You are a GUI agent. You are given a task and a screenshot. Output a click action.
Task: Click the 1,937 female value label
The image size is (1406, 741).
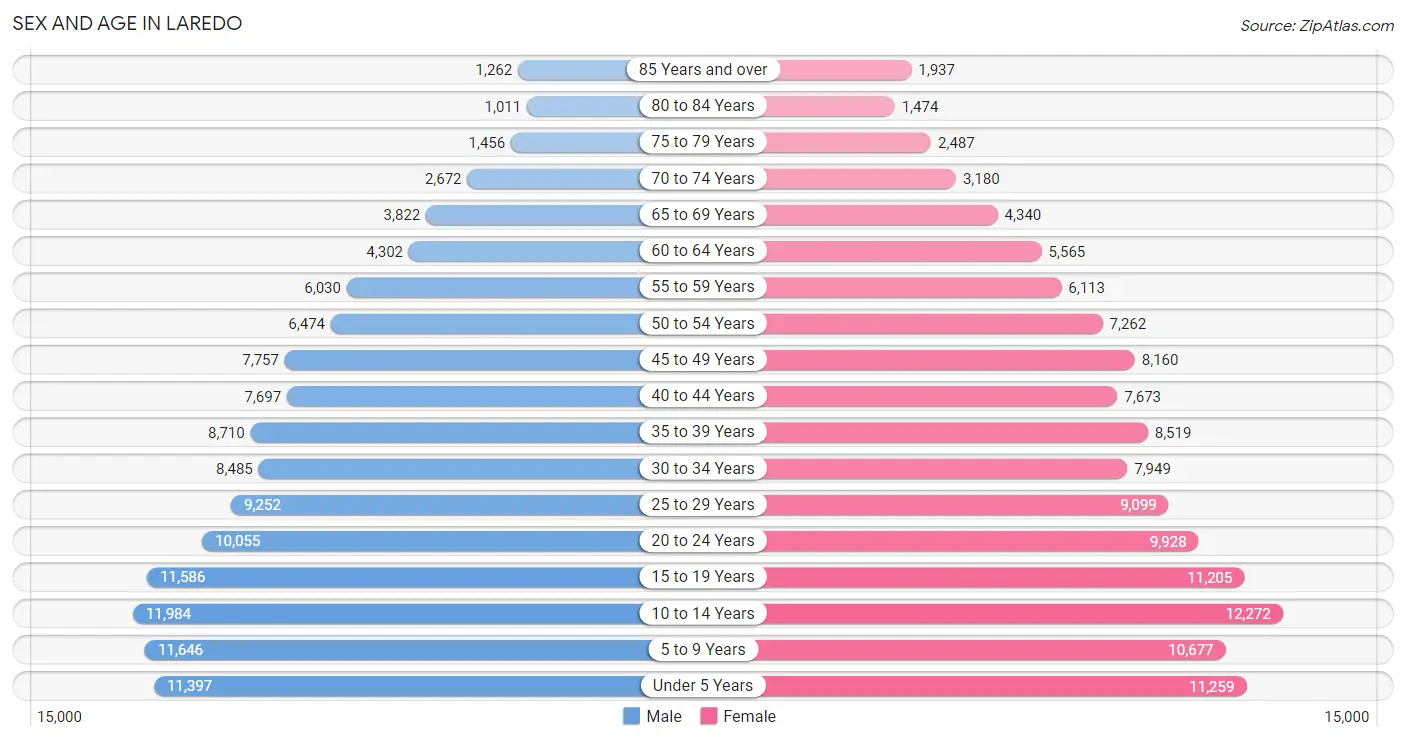coord(938,70)
